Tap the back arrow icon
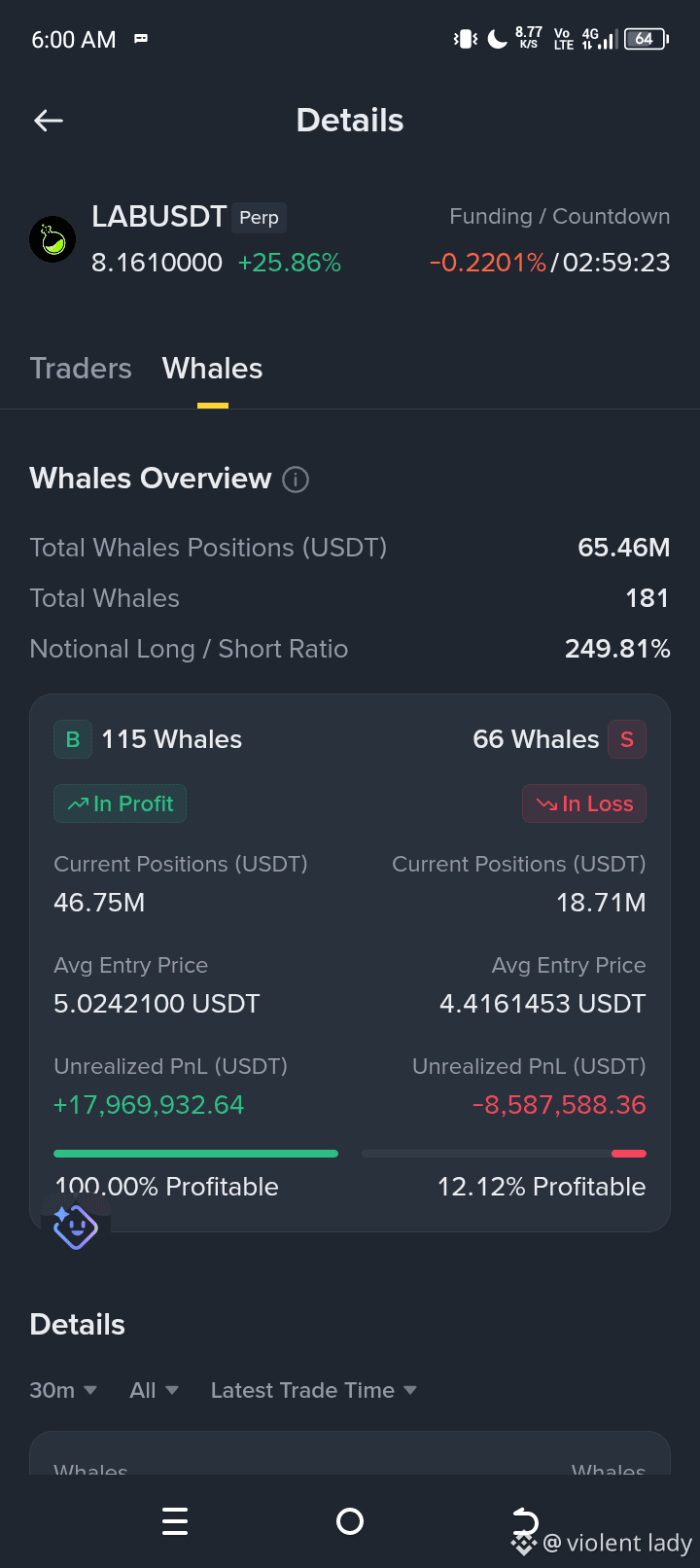Viewport: 700px width, 1568px height. tap(49, 121)
